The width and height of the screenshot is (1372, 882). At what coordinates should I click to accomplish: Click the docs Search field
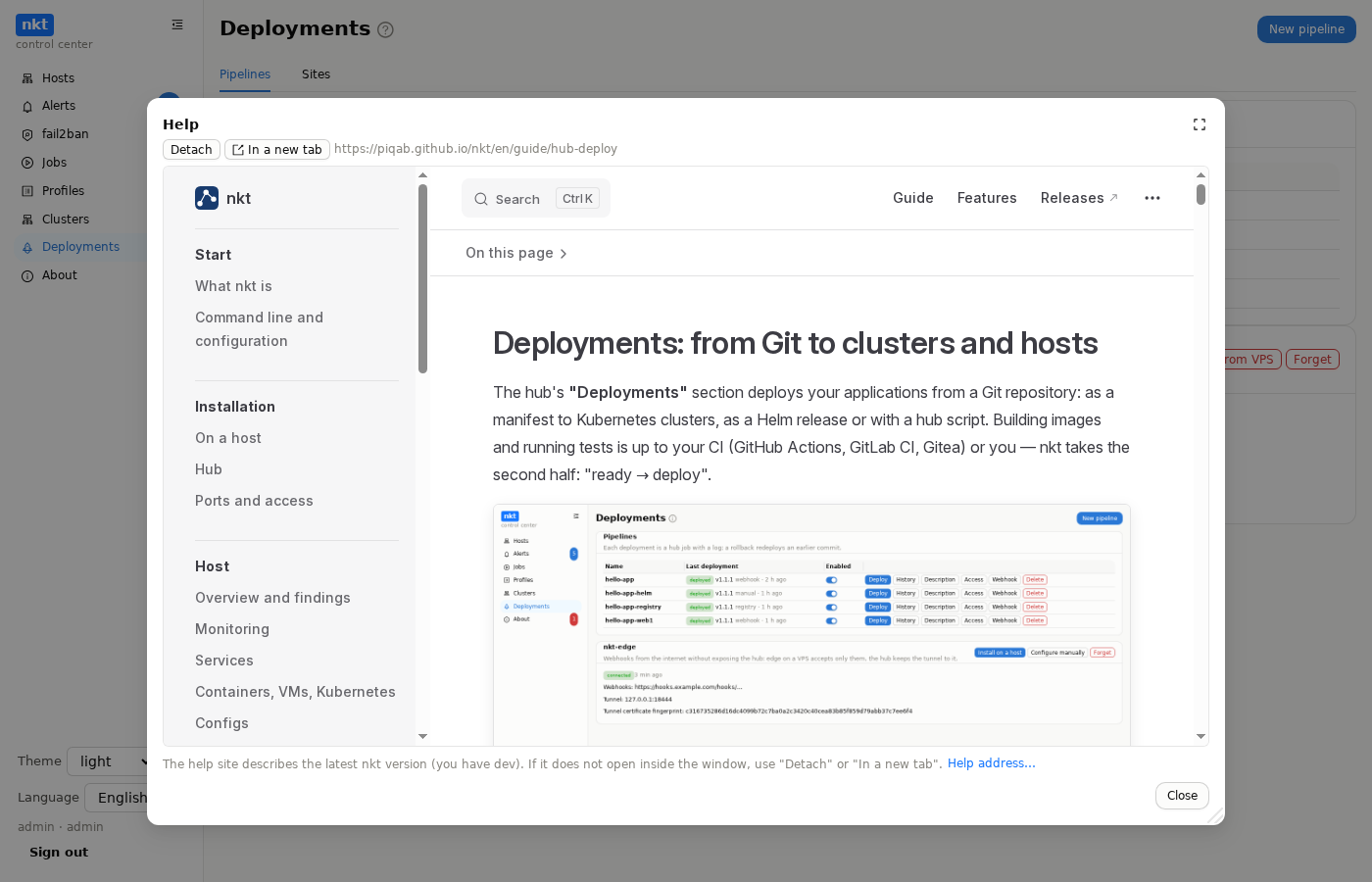click(536, 198)
